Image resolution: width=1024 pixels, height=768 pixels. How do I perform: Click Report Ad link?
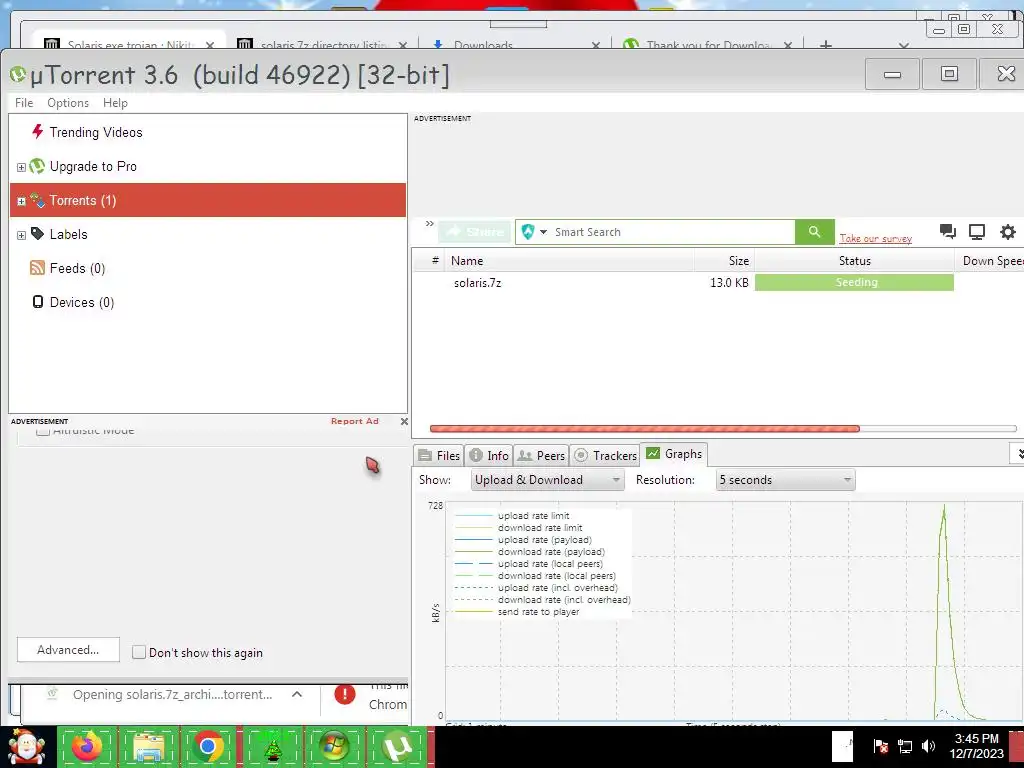point(355,421)
